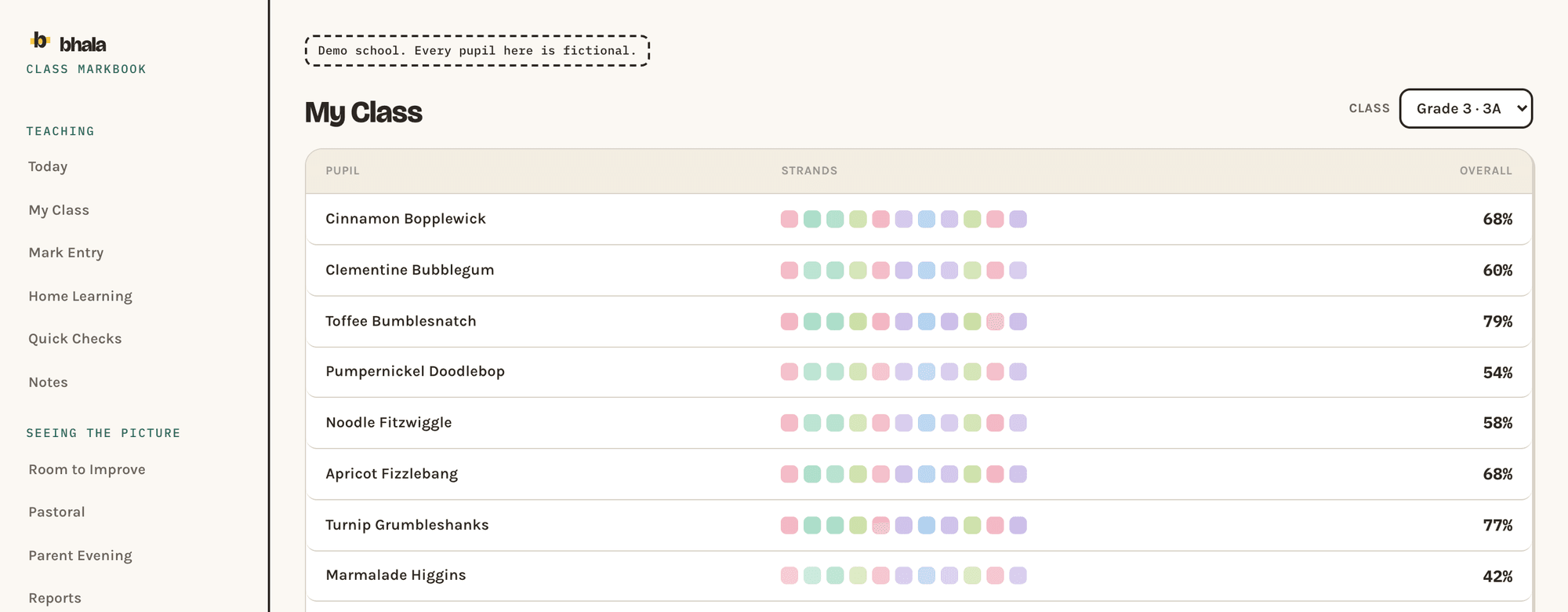Click the first strand swatch for Cinnamon Bopplewick

[x=789, y=219]
